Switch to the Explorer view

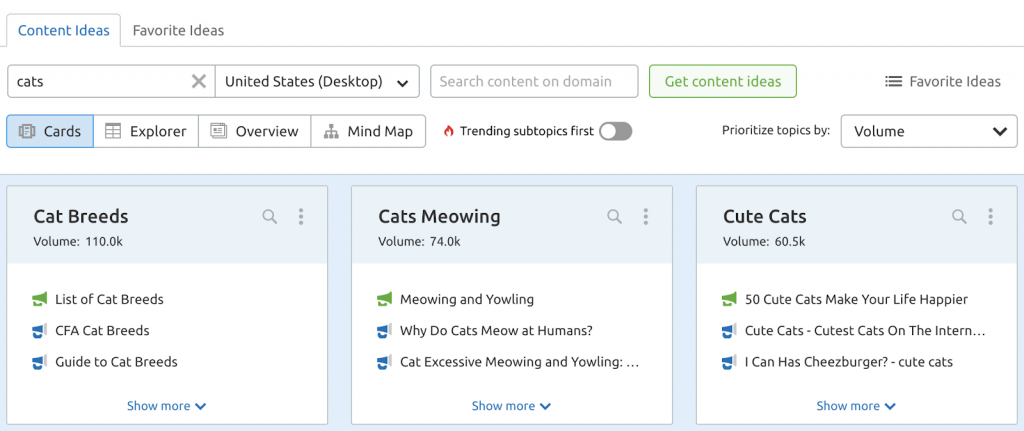[146, 131]
